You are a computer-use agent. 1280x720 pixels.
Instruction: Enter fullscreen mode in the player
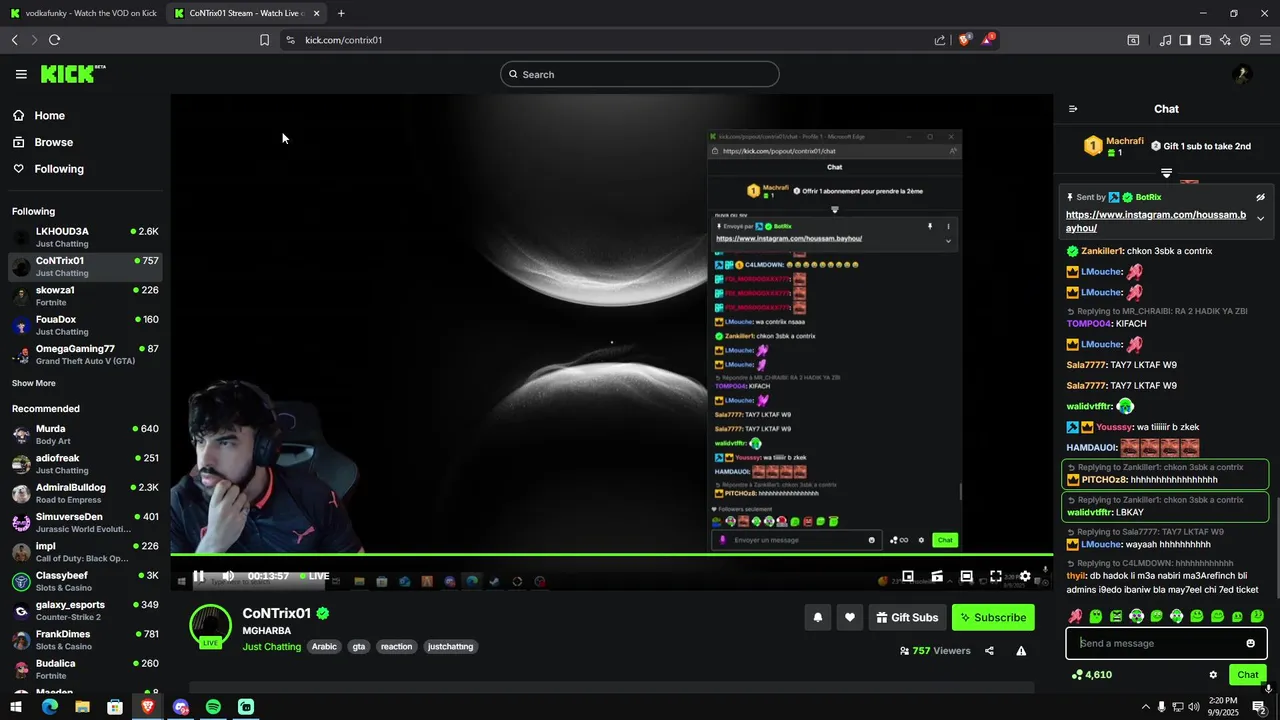pyautogui.click(x=996, y=576)
